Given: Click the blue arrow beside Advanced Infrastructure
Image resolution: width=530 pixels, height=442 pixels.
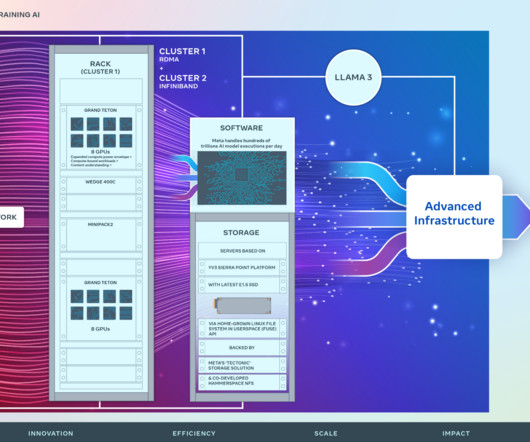Looking at the screenshot, I should click(516, 217).
